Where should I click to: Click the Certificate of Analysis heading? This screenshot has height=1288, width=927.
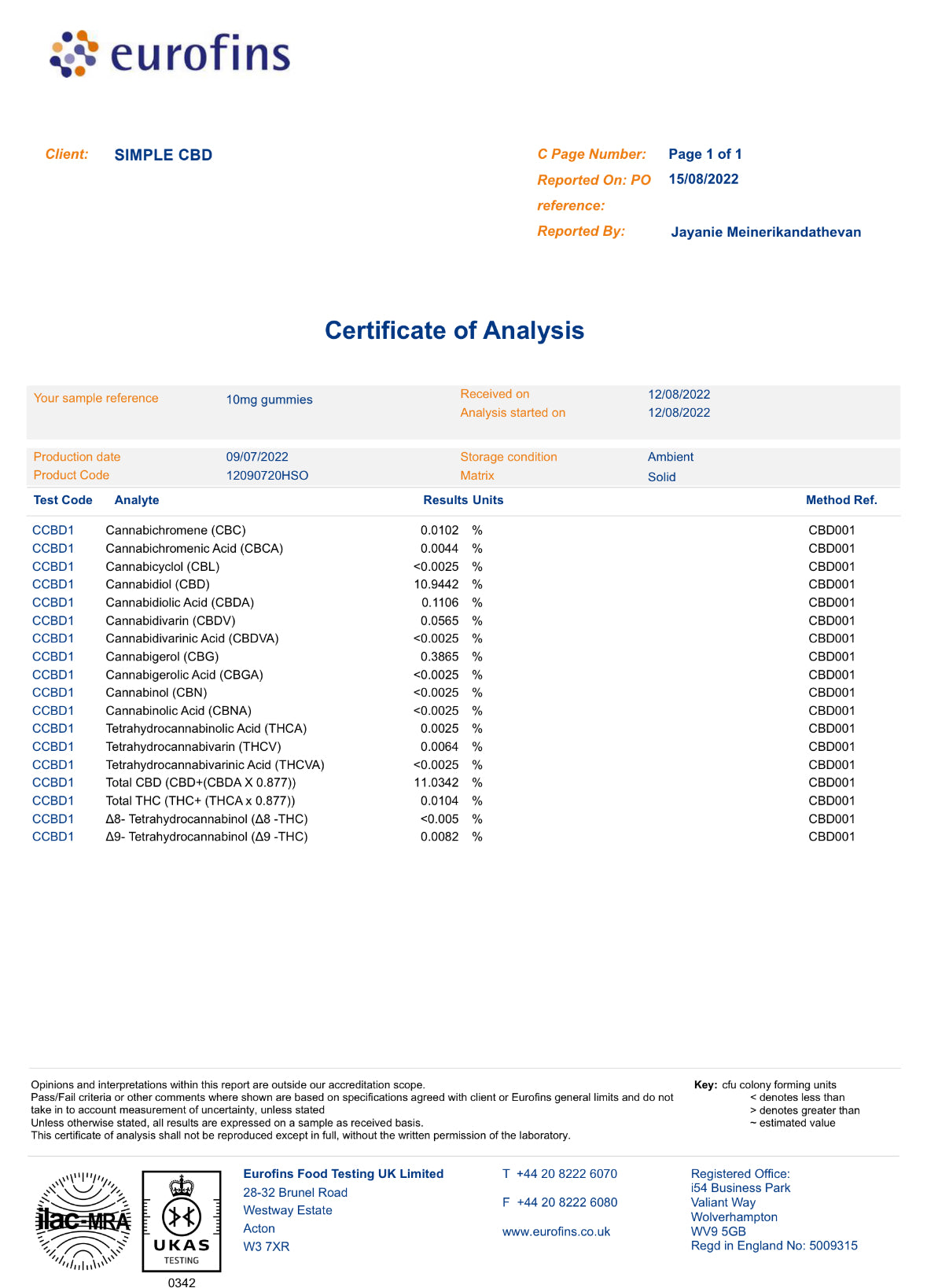pos(454,330)
